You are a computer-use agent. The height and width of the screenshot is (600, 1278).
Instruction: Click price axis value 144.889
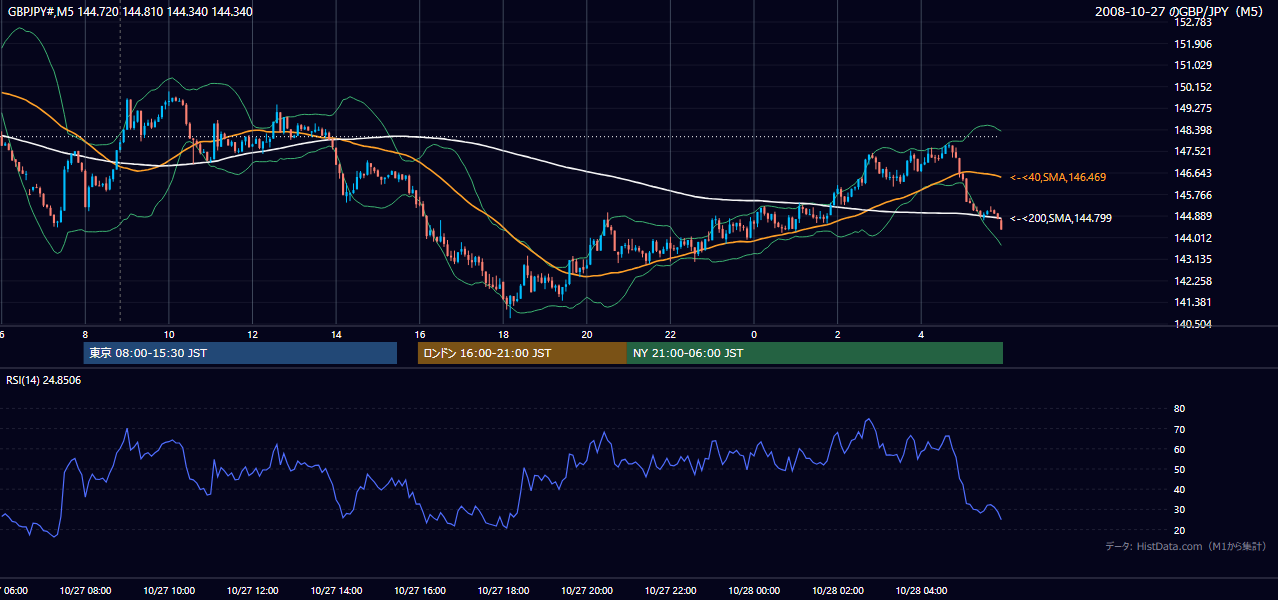(1192, 216)
